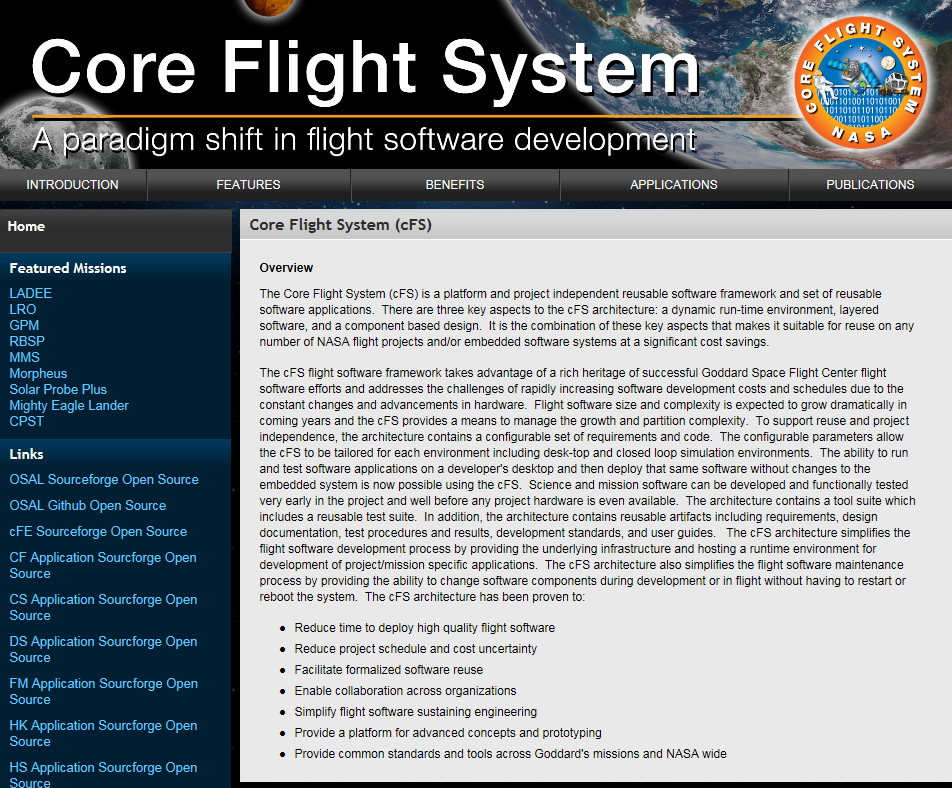Open the CPST mission link

[27, 421]
